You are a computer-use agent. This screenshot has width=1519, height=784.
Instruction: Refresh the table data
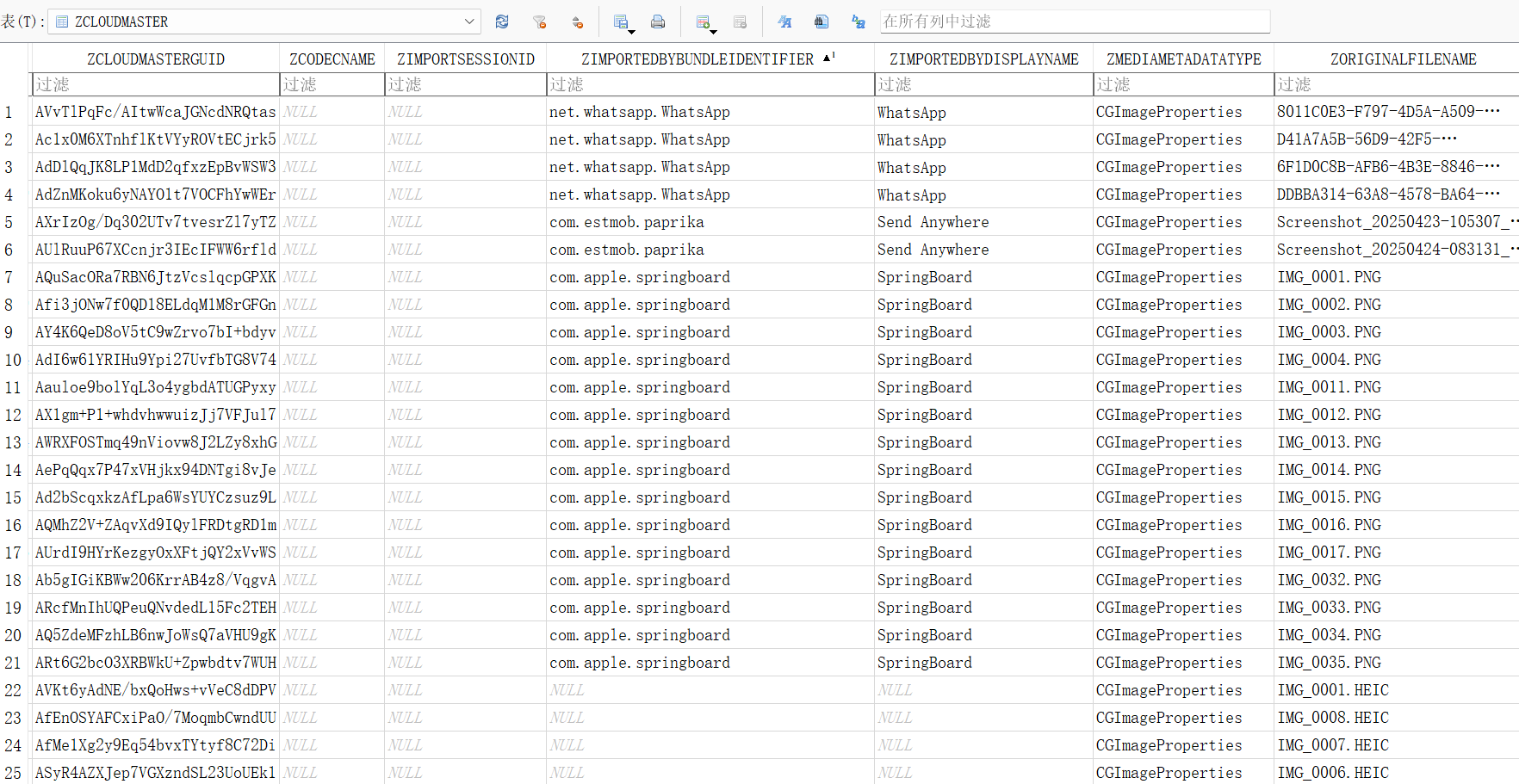pyautogui.click(x=502, y=22)
